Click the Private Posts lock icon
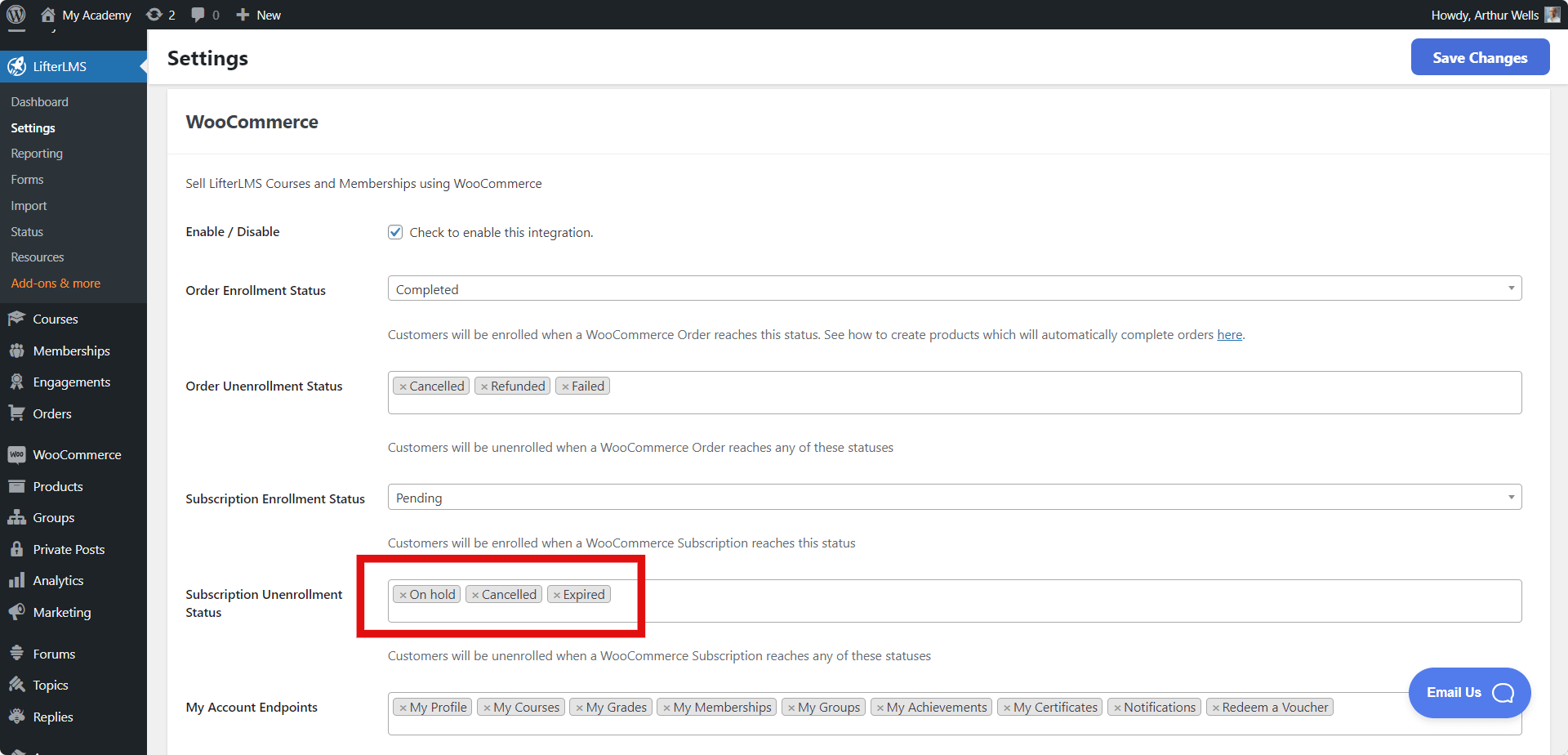1568x755 pixels. (x=16, y=549)
